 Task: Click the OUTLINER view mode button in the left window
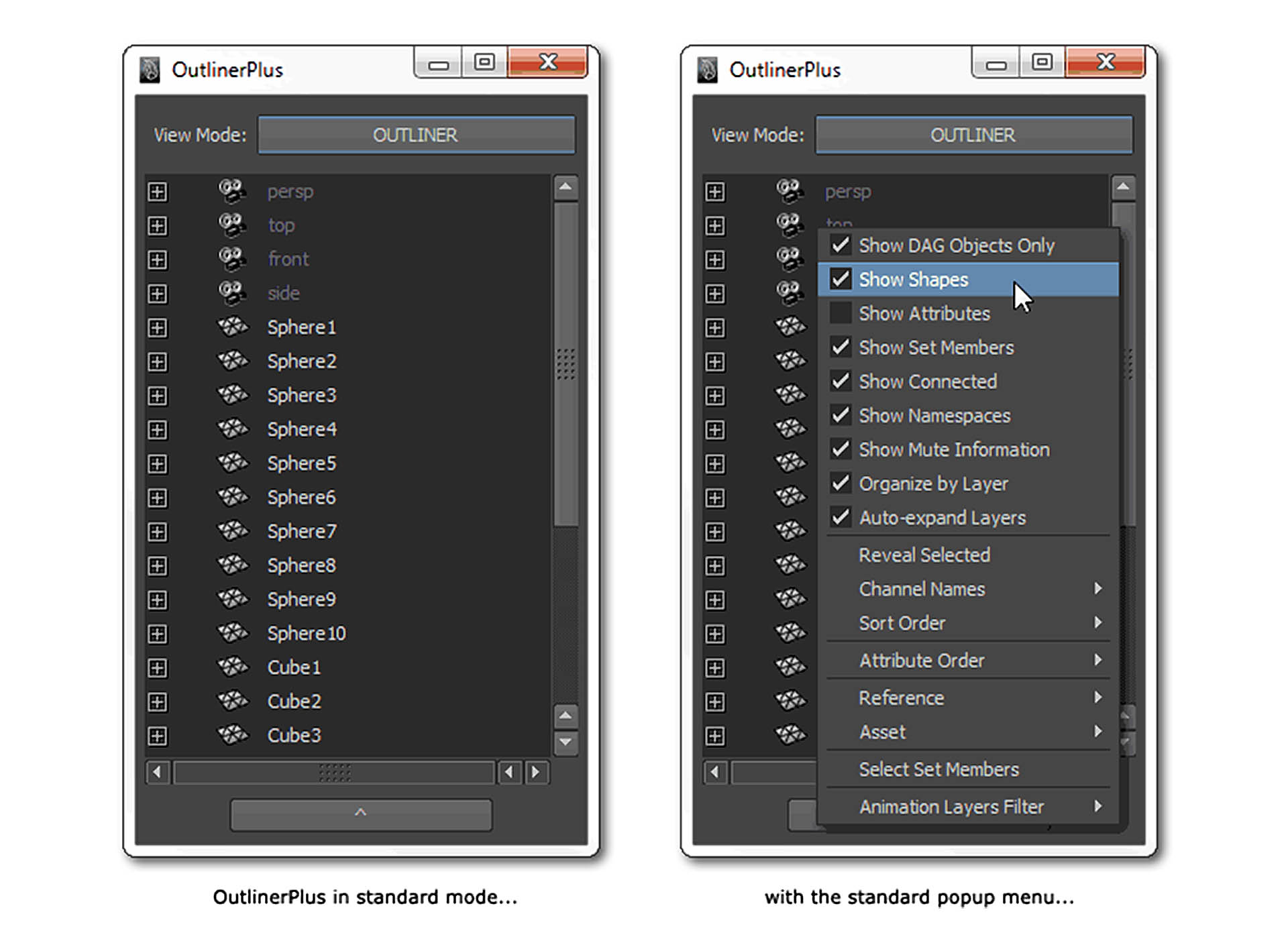[x=416, y=135]
